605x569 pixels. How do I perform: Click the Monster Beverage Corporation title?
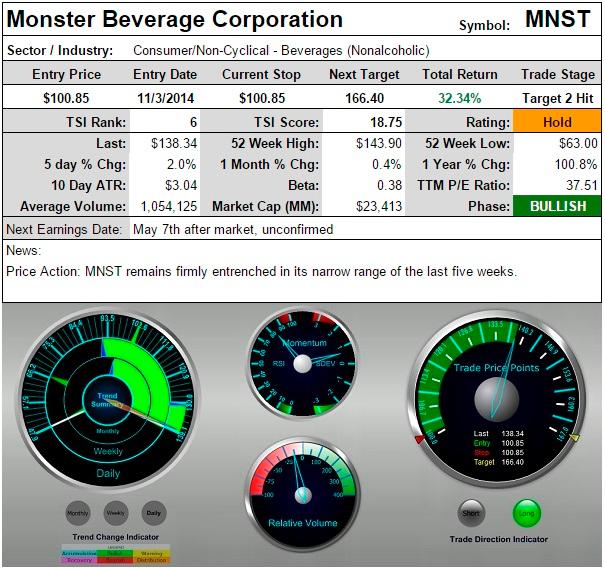point(175,19)
